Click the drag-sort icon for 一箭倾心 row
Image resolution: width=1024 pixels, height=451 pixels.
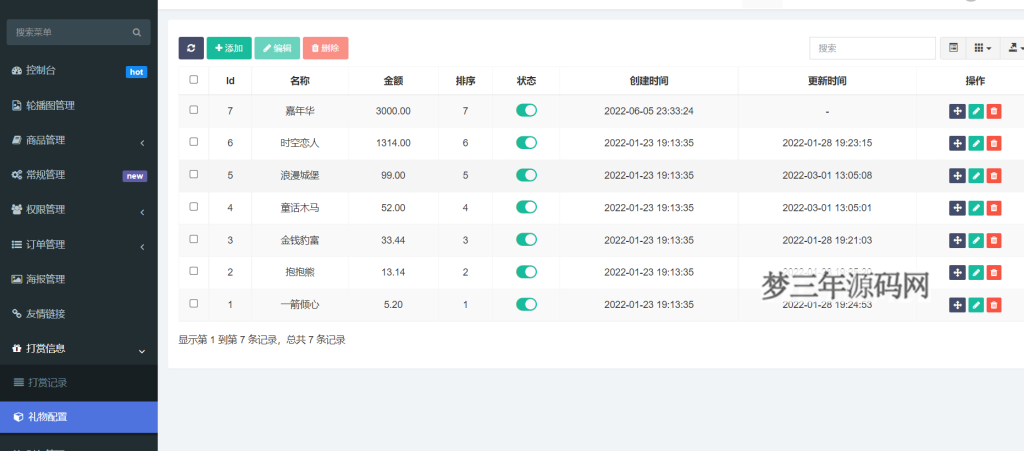coord(957,305)
